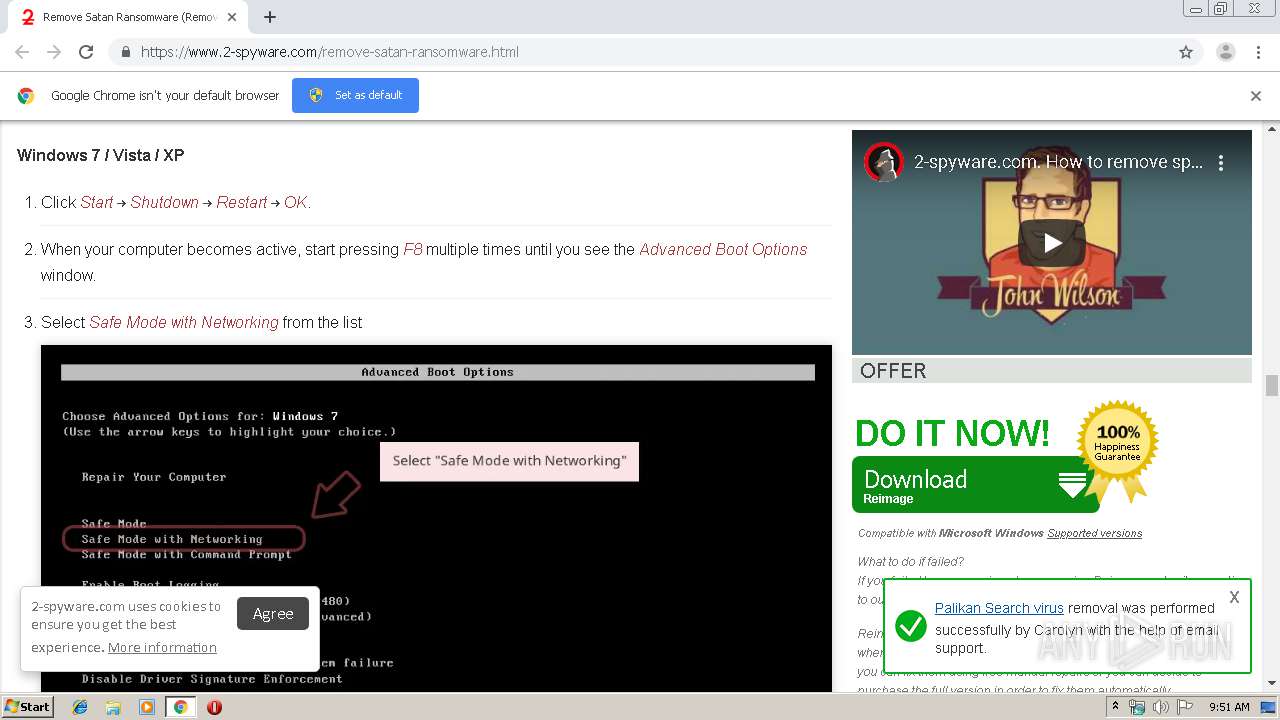This screenshot has height=720, width=1280.
Task: Agree to the cookie notice
Action: click(273, 614)
